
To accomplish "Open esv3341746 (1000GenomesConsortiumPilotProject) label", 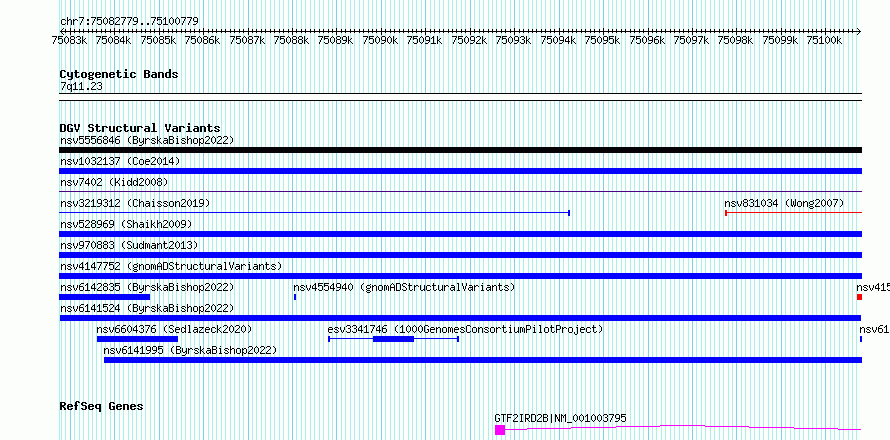I will [465, 329].
